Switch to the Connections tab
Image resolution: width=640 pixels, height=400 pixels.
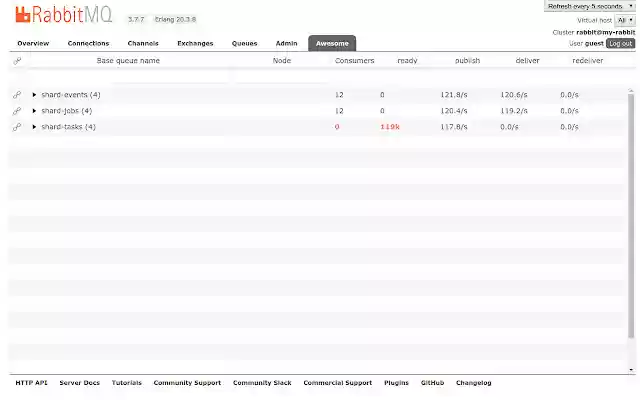(x=88, y=43)
